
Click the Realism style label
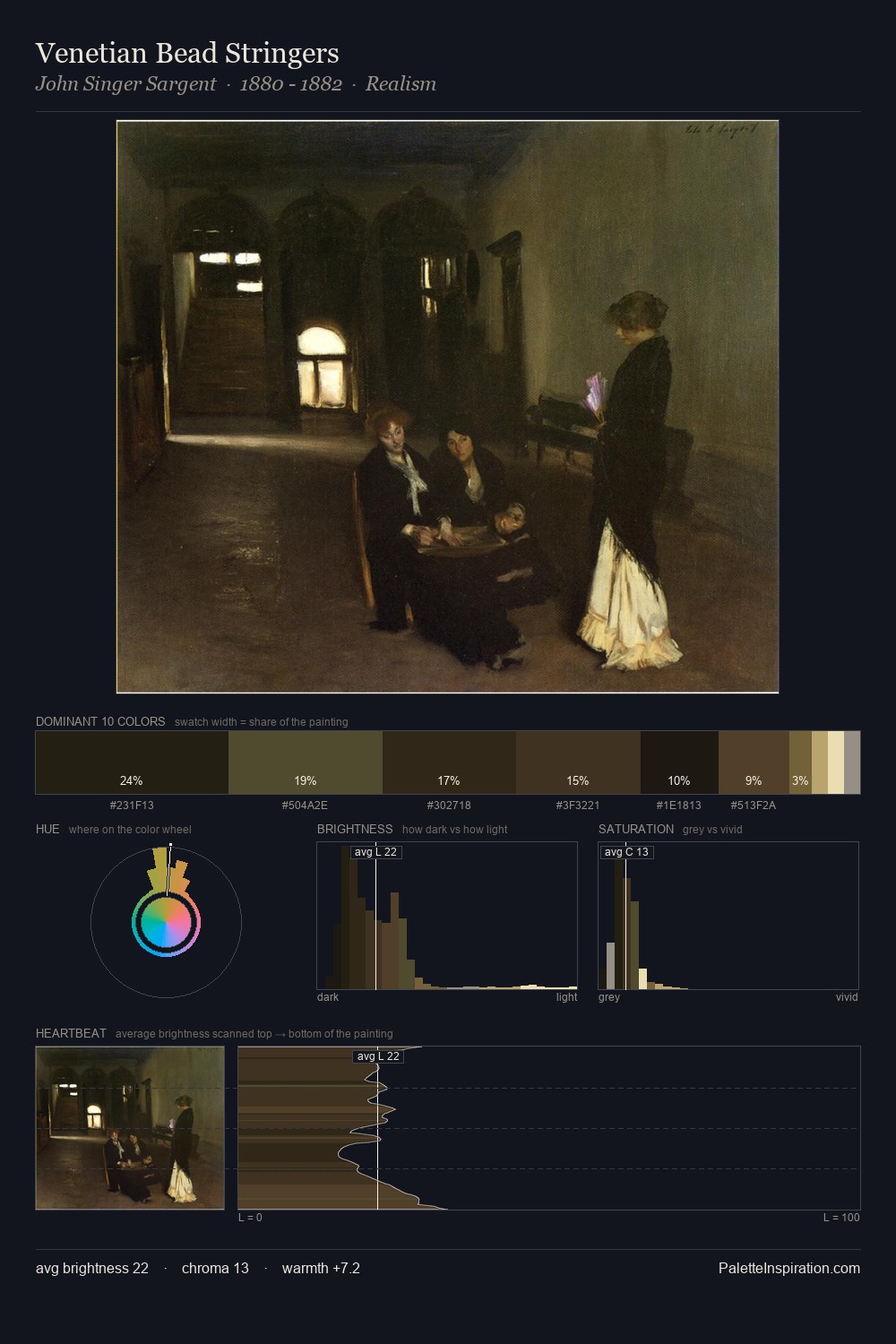(401, 83)
